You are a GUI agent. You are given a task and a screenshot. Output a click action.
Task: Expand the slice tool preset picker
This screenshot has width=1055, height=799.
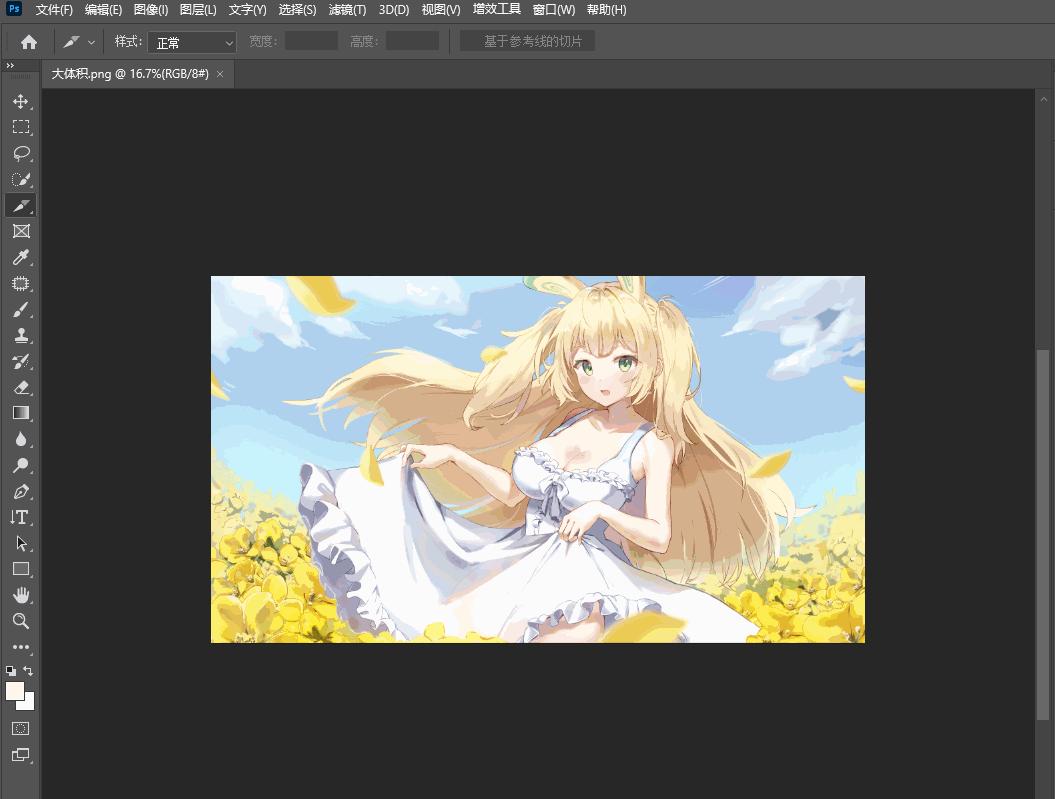click(91, 42)
